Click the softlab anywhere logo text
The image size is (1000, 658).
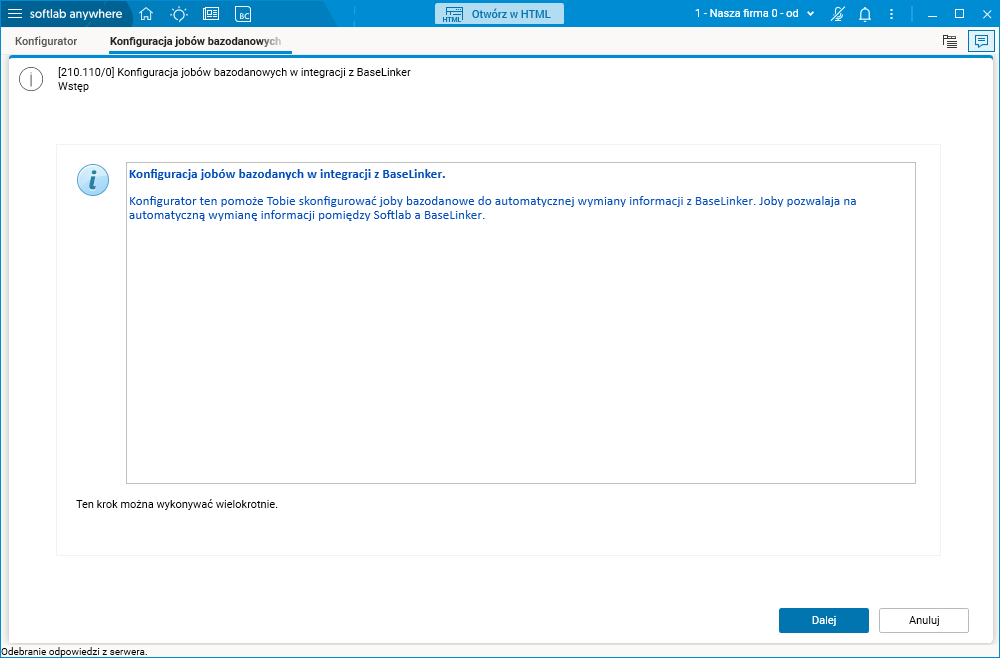[x=76, y=14]
